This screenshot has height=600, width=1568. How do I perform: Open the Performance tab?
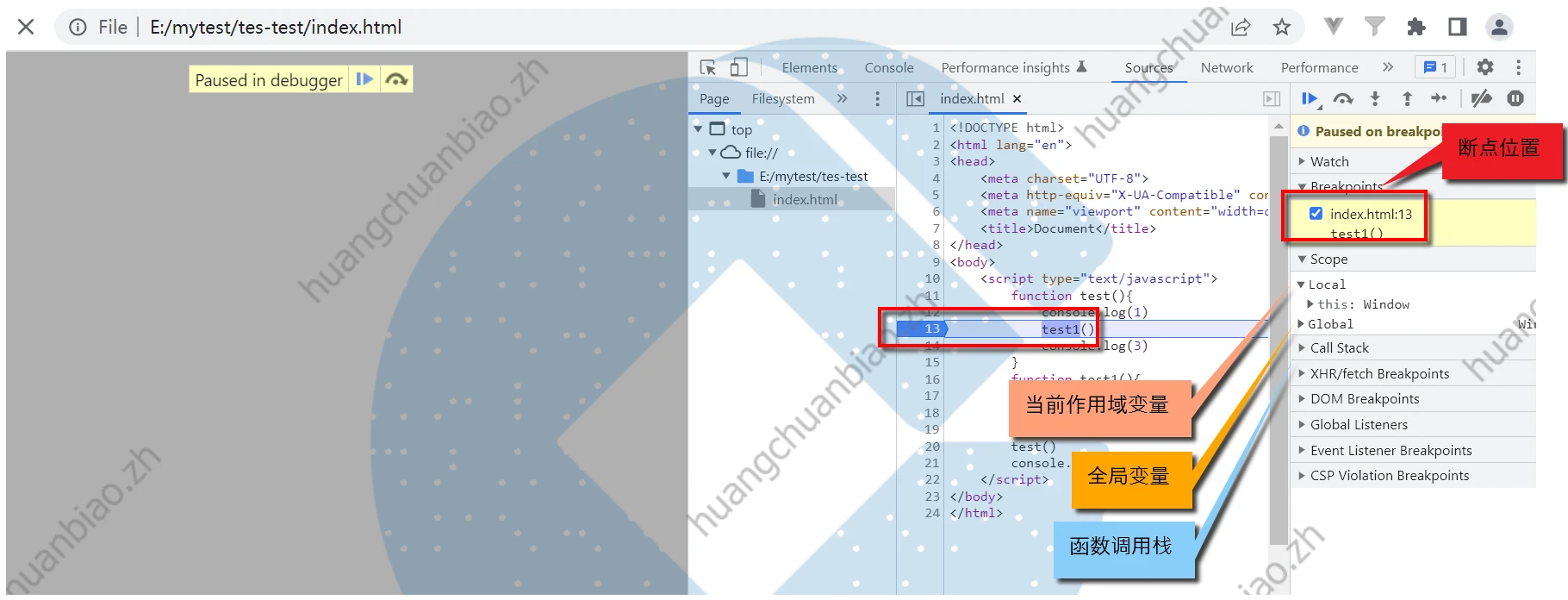(1319, 67)
